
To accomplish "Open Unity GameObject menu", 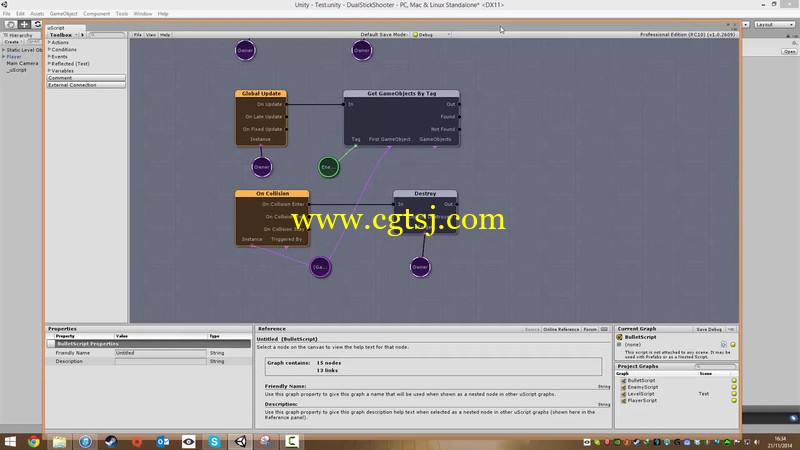I will click(63, 14).
